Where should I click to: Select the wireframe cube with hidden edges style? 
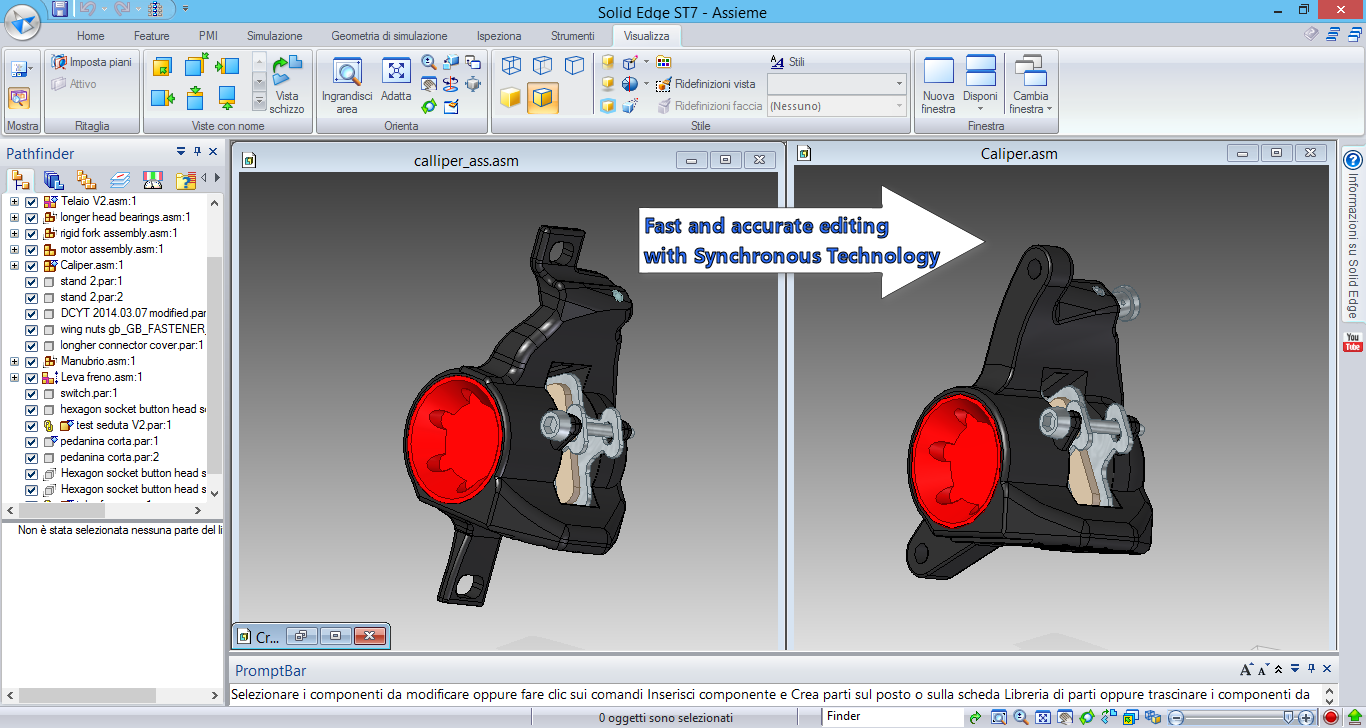pos(543,66)
